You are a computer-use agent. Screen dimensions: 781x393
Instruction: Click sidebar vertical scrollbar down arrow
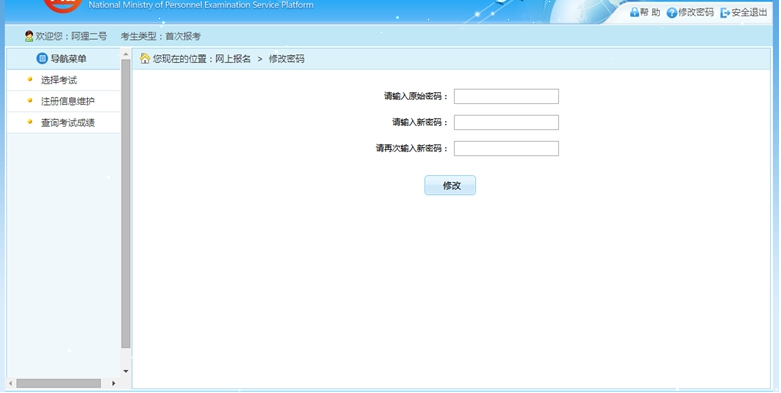tap(126, 371)
